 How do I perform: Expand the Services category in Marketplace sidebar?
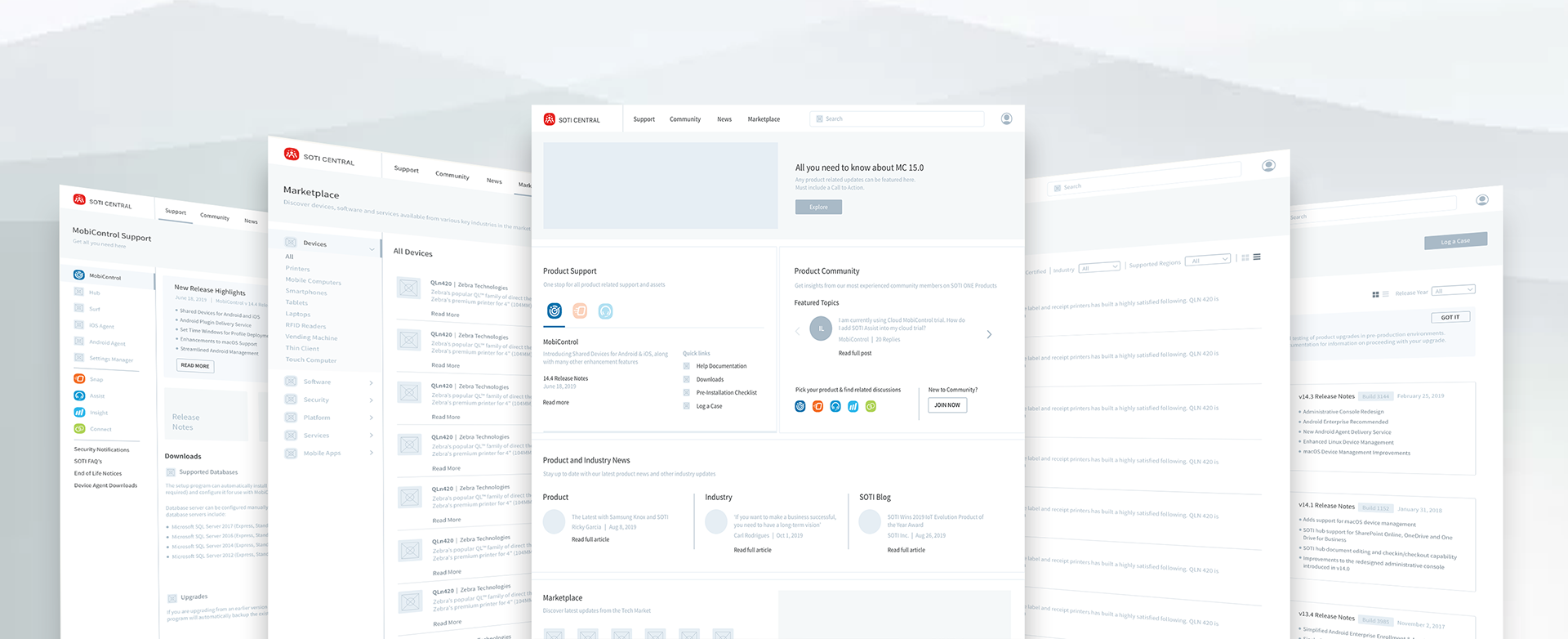click(371, 436)
